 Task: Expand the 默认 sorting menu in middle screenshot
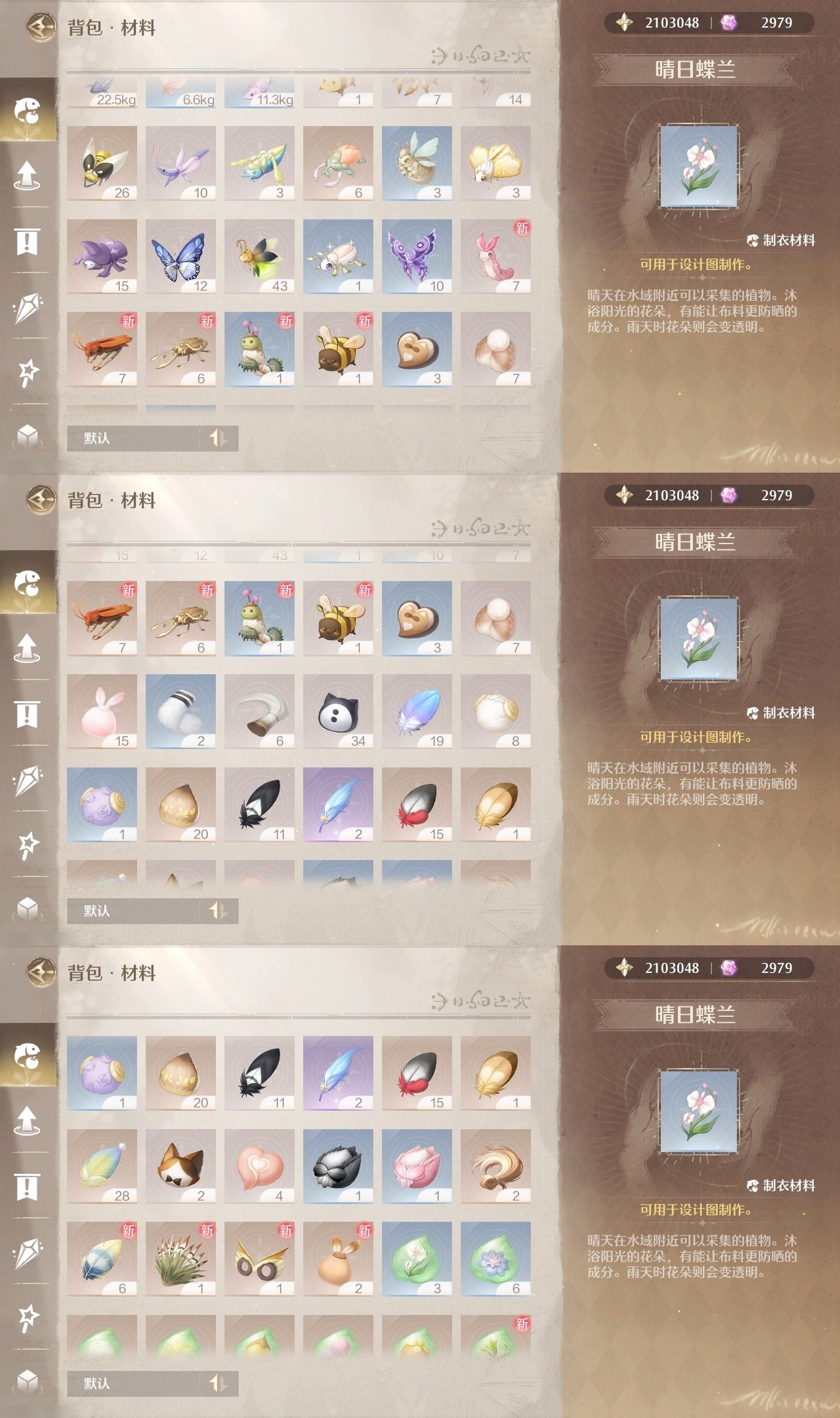tap(133, 911)
